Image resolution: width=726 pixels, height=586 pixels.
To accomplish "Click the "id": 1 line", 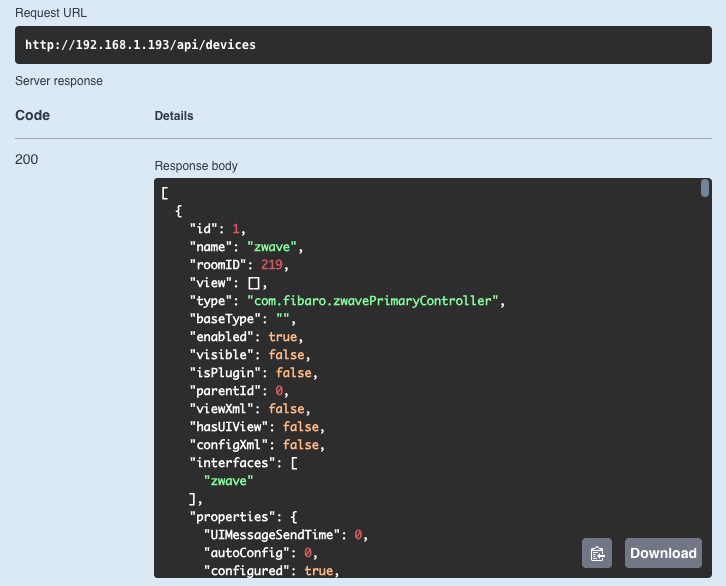I will coord(218,229).
